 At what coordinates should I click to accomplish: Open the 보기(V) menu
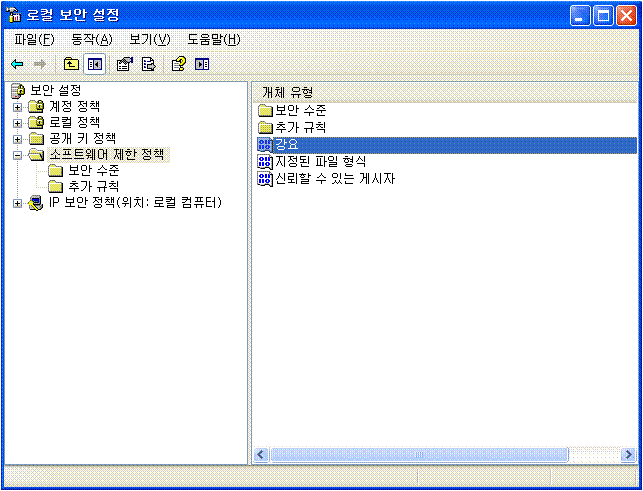point(150,39)
